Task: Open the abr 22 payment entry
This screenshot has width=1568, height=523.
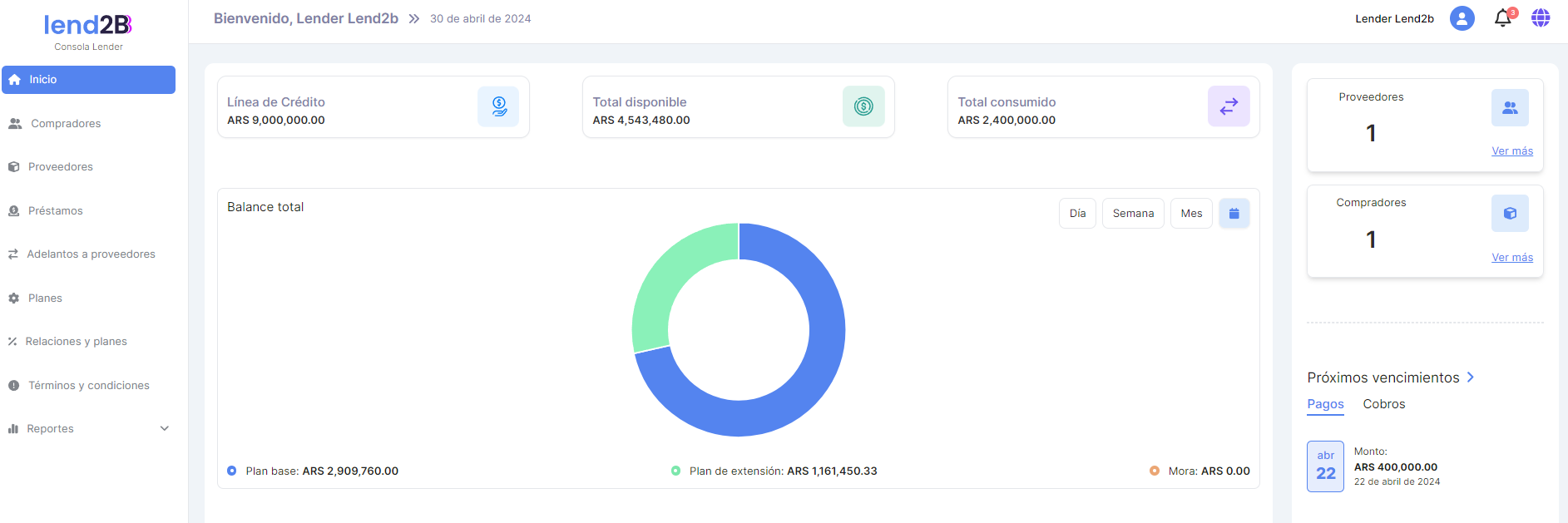Action: tap(1325, 466)
